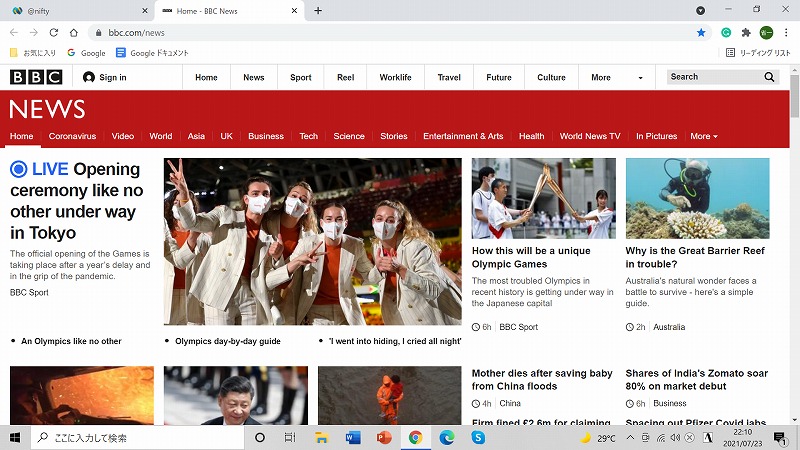
Task: Close the BBC News tab
Action: (x=294, y=11)
